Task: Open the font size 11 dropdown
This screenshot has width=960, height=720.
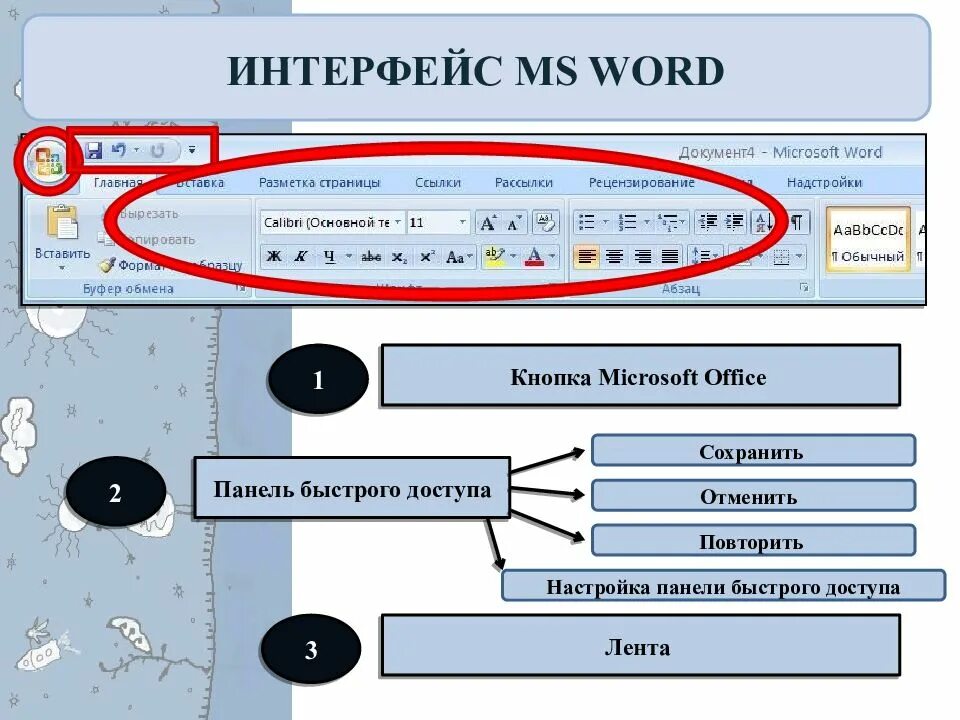Action: [x=462, y=222]
